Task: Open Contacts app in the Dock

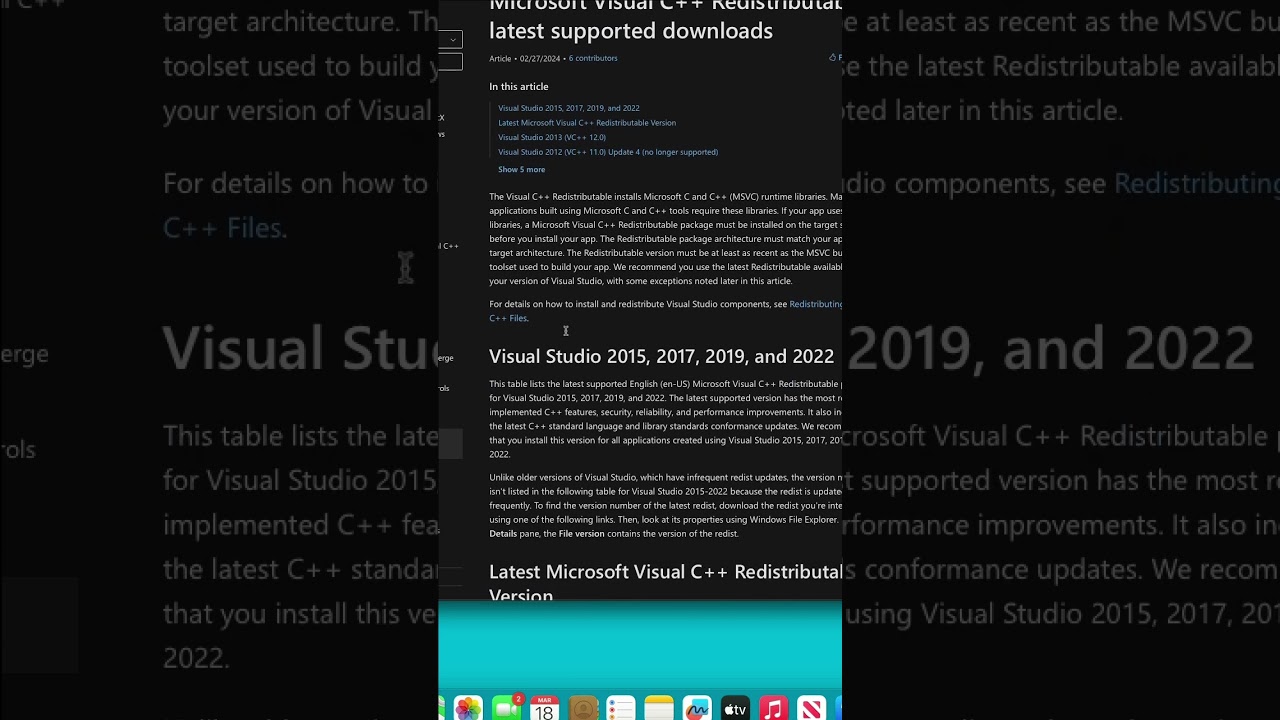Action: point(583,709)
